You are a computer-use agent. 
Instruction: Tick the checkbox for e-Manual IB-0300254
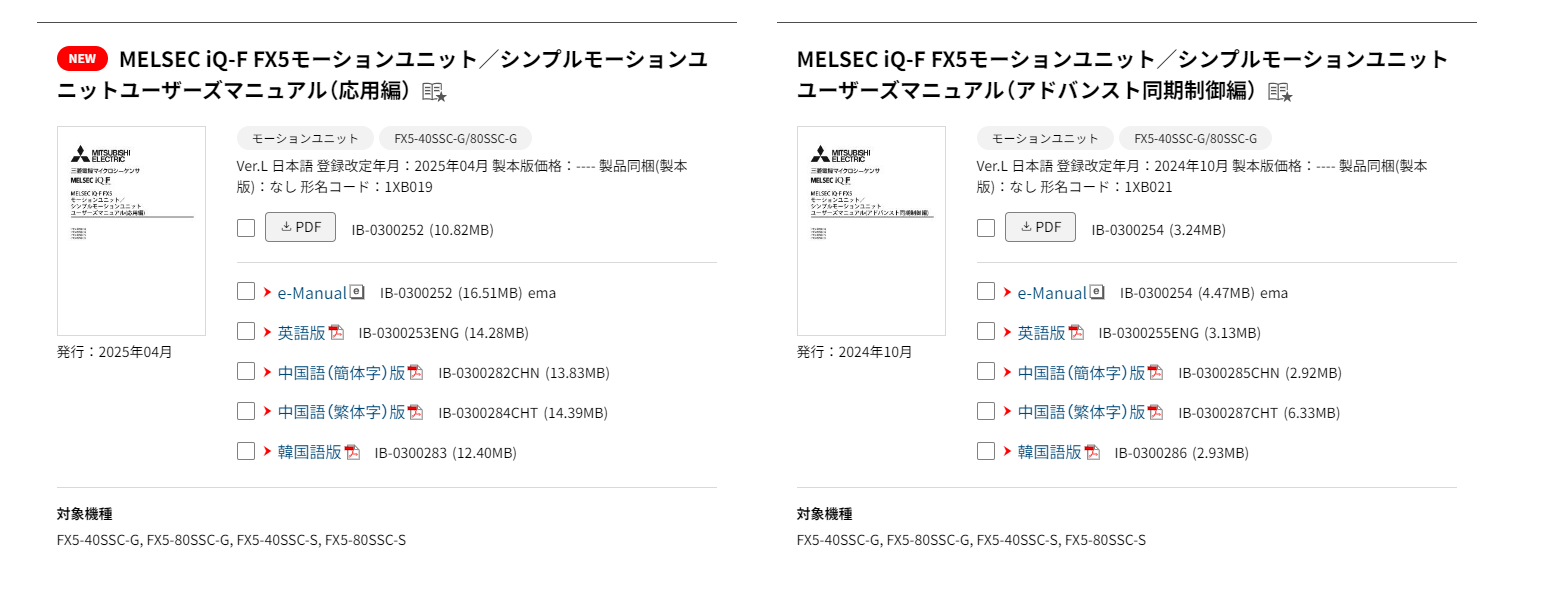[986, 292]
